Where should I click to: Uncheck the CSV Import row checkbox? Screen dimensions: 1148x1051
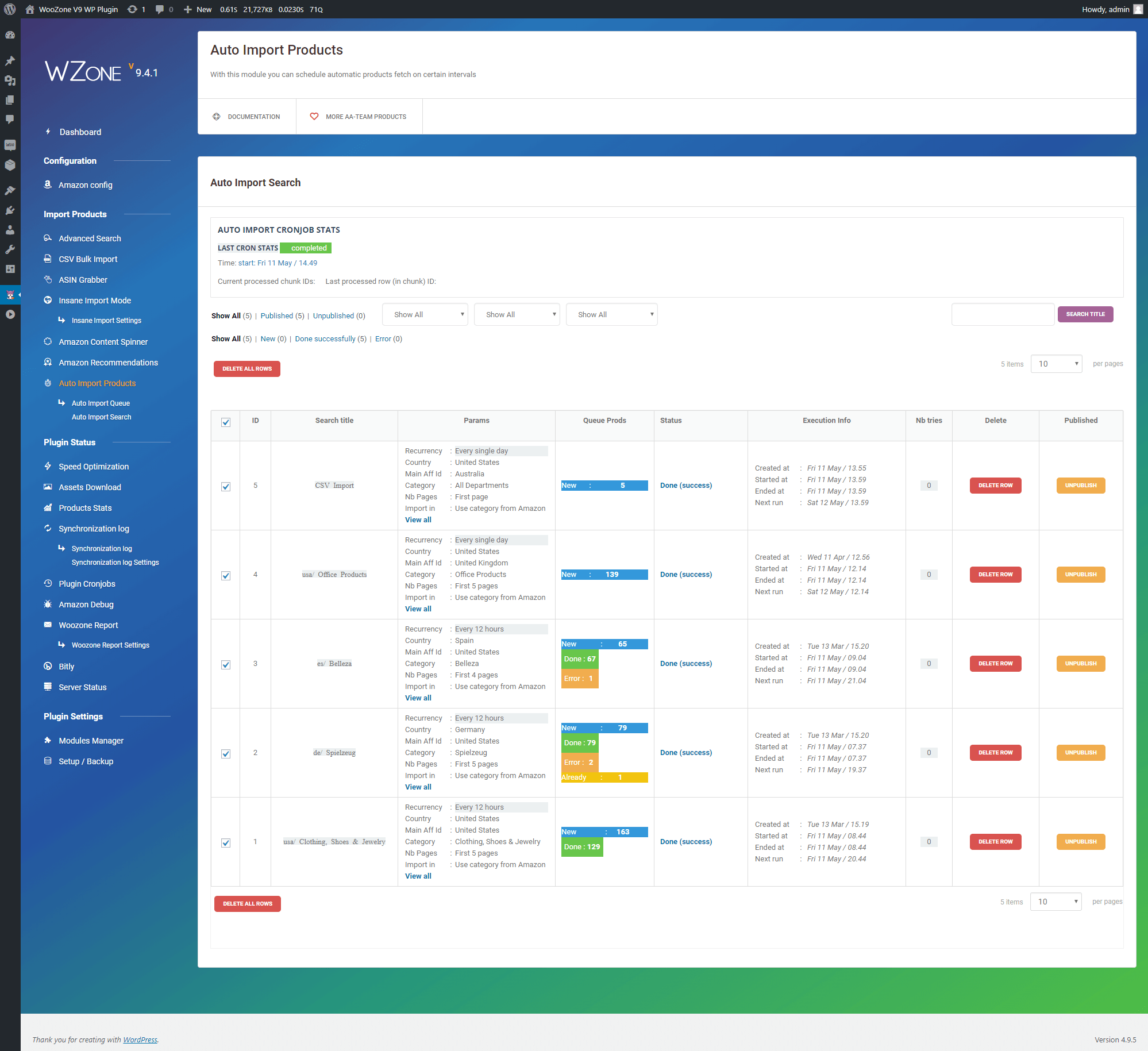tap(226, 487)
